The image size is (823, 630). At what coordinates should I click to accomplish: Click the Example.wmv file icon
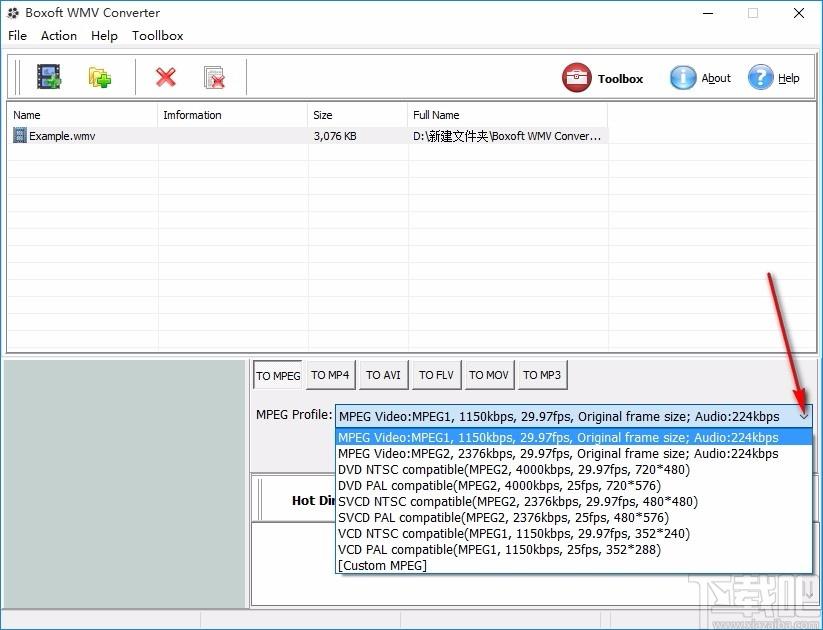19,135
